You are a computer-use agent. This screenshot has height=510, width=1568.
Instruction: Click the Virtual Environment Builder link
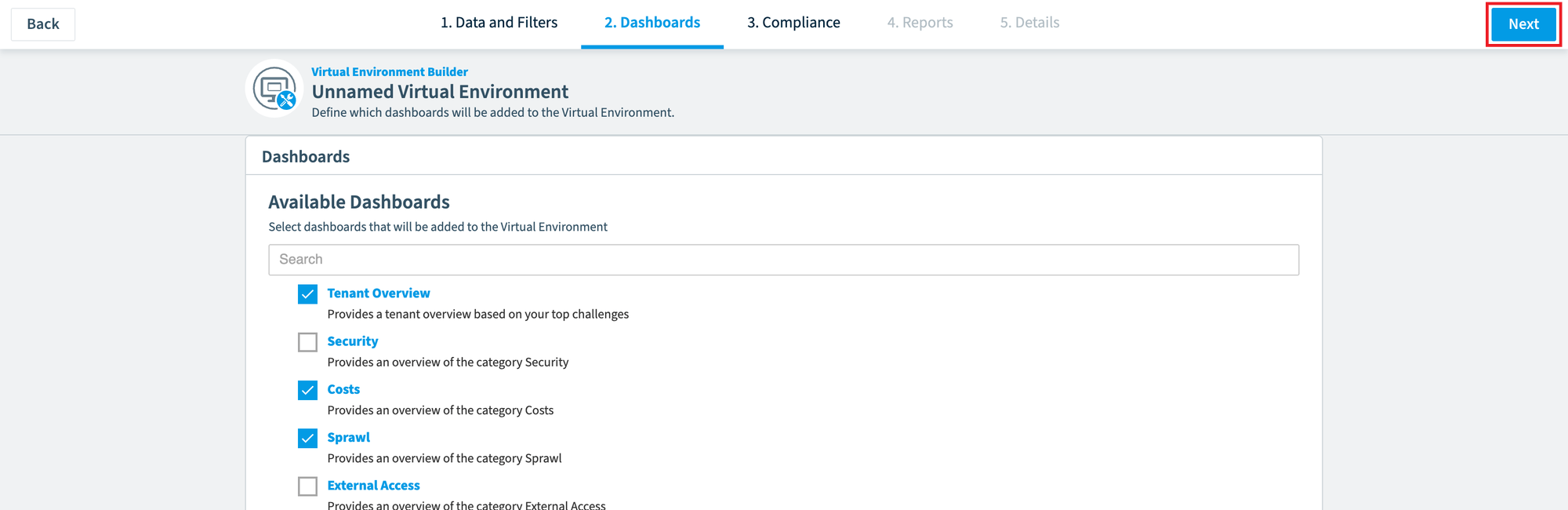pyautogui.click(x=390, y=72)
